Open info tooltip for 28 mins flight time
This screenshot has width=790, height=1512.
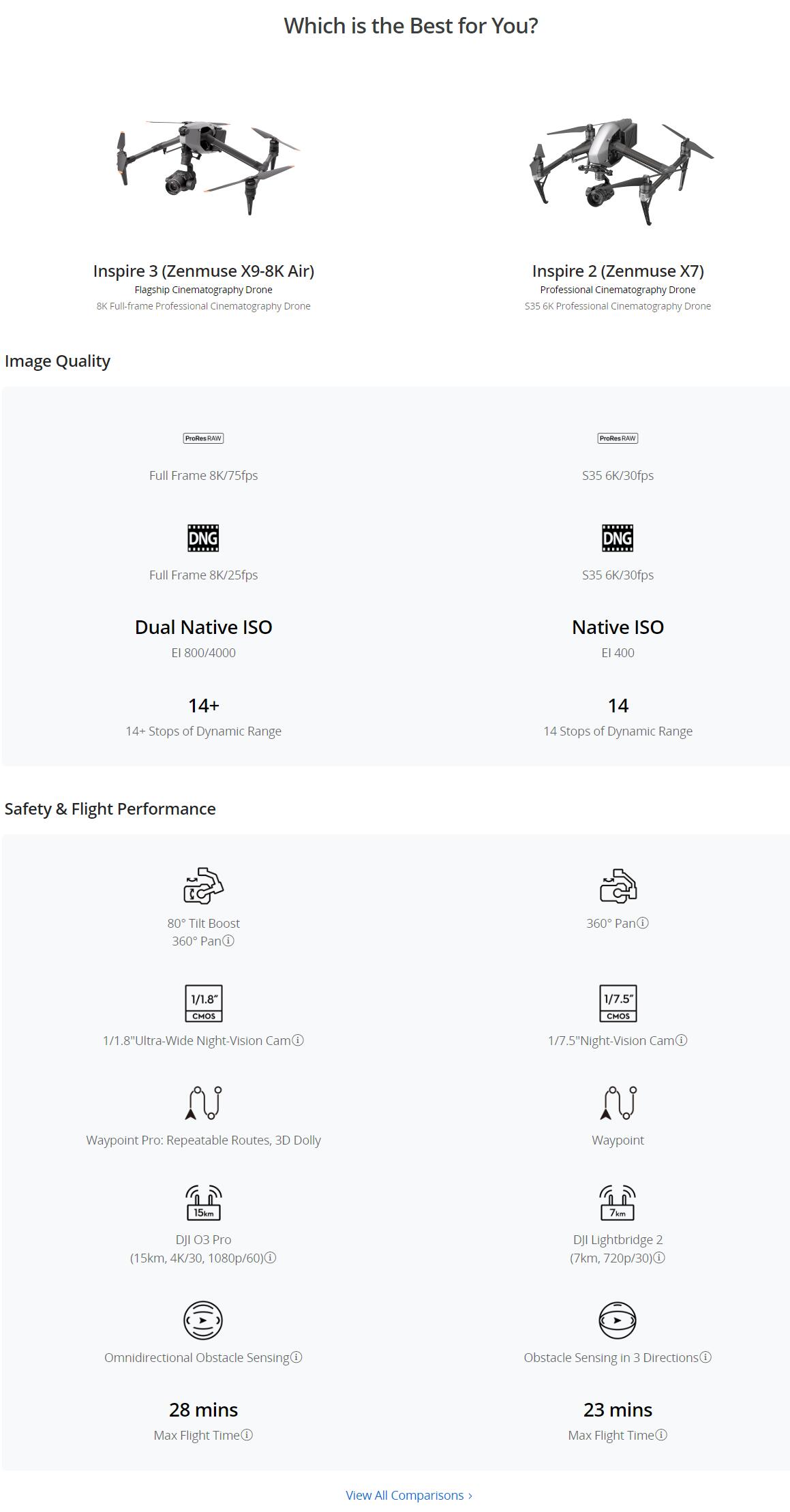tap(247, 1435)
